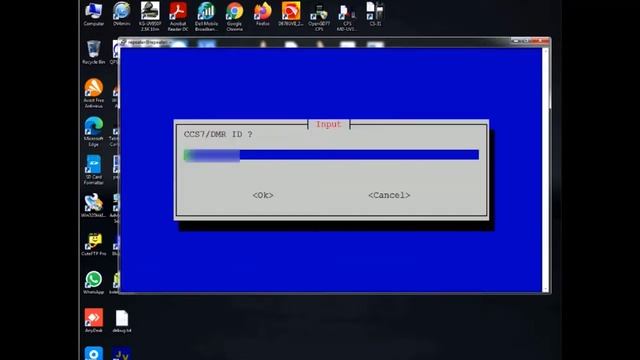Open the debug.txt file on desktop
Image resolution: width=640 pixels, height=360 pixels.
pos(122,321)
